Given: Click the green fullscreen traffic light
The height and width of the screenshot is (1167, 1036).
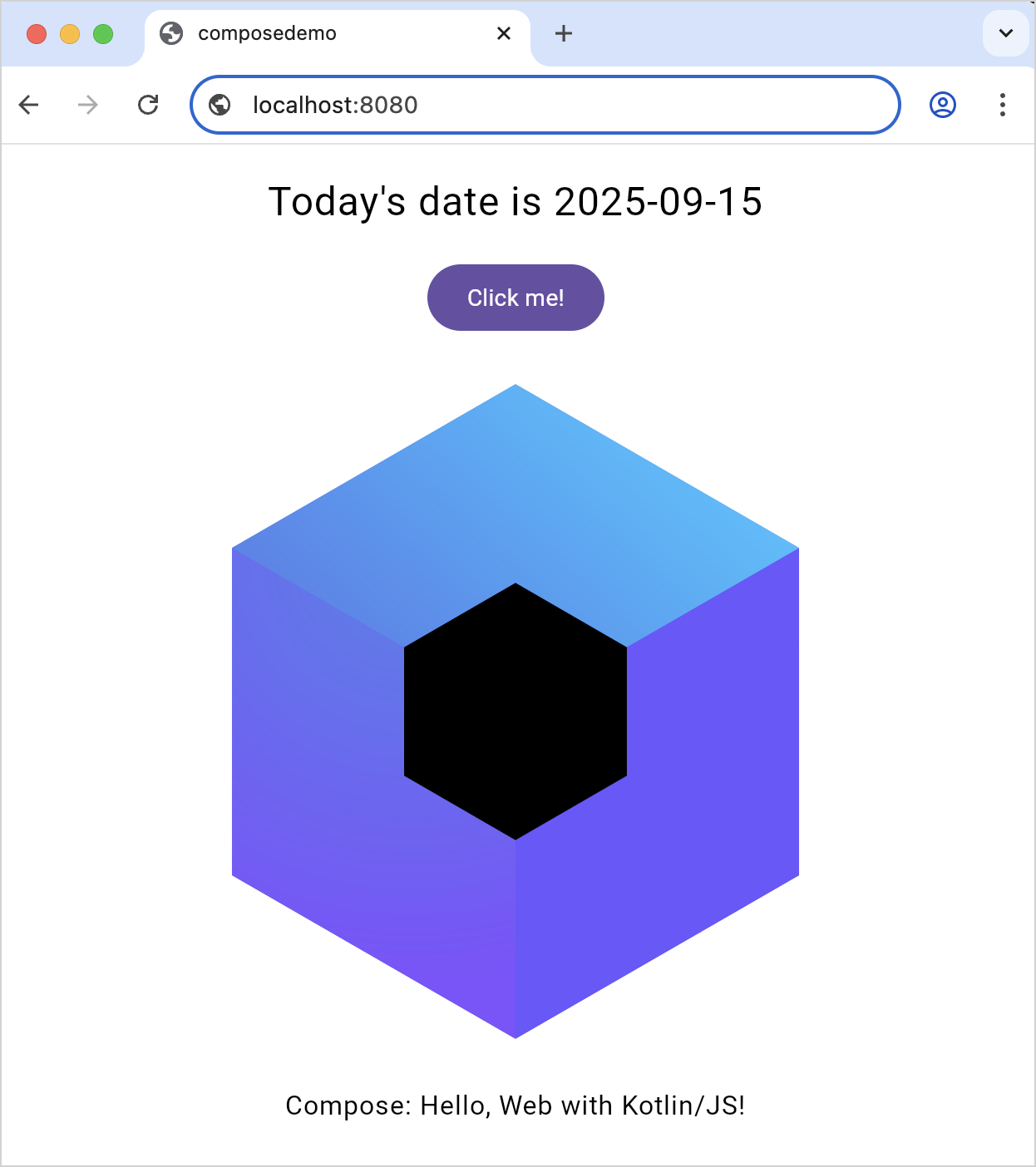Looking at the screenshot, I should (103, 34).
